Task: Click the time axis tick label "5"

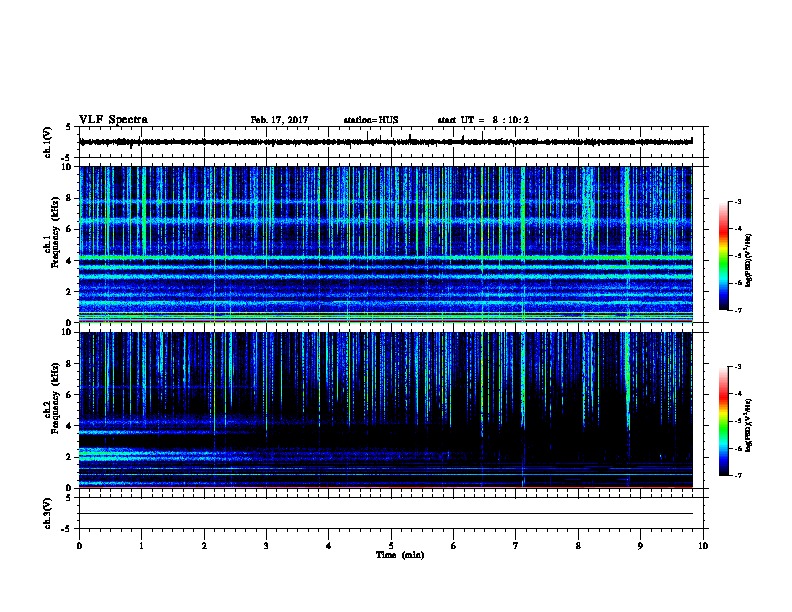Action: point(391,546)
